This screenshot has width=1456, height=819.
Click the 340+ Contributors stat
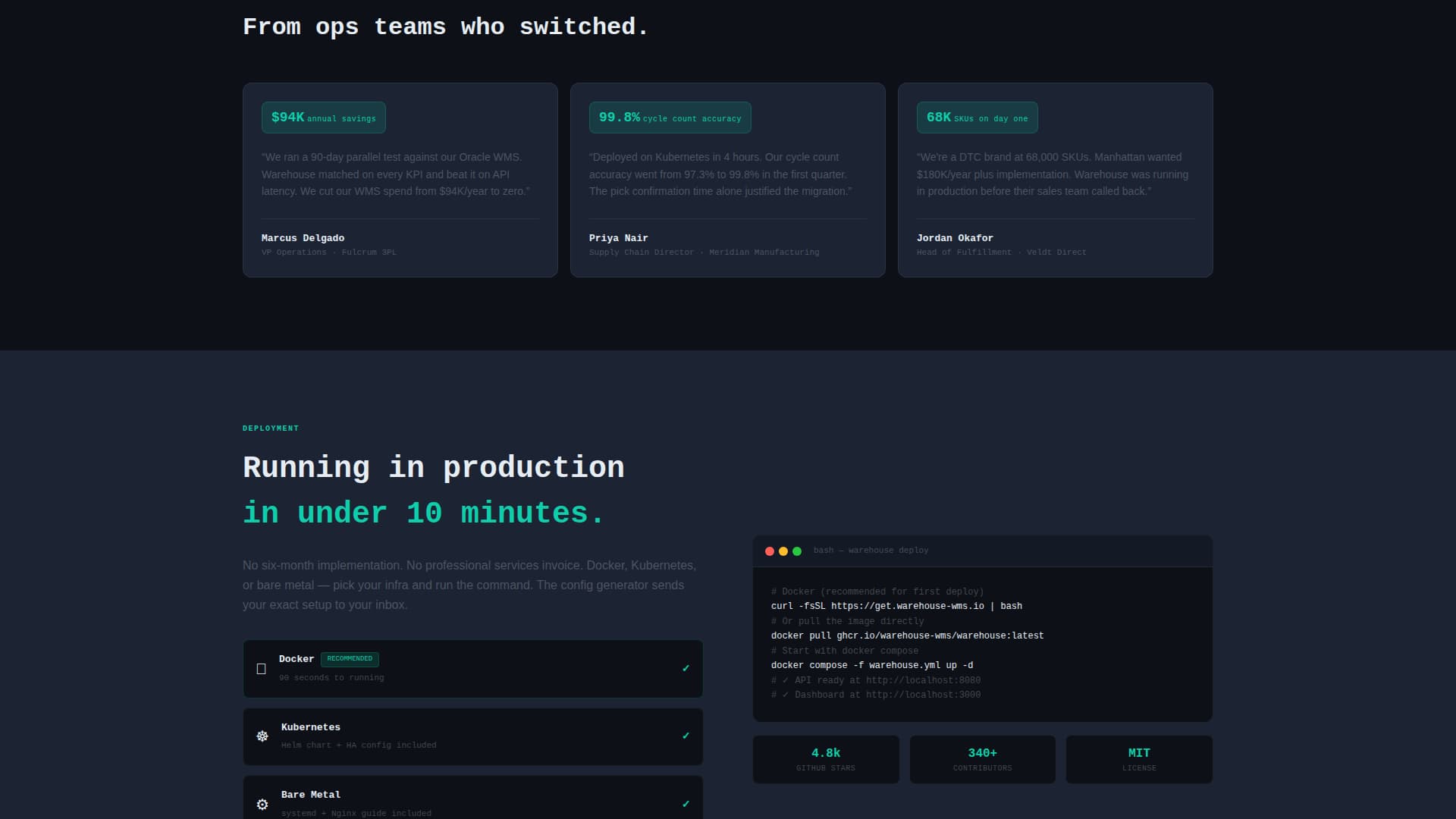tap(982, 759)
